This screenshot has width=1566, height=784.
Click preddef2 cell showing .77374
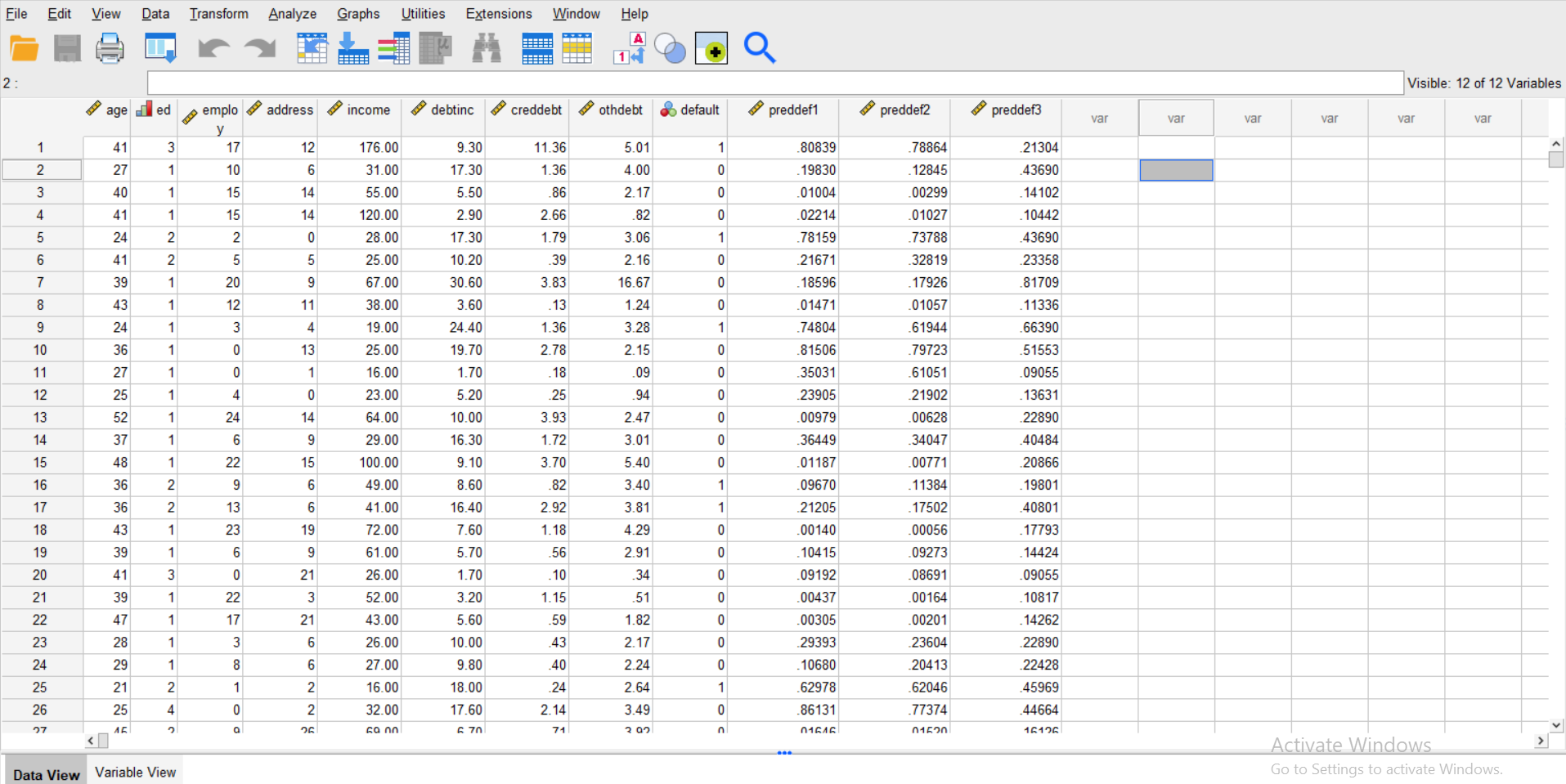(x=895, y=710)
